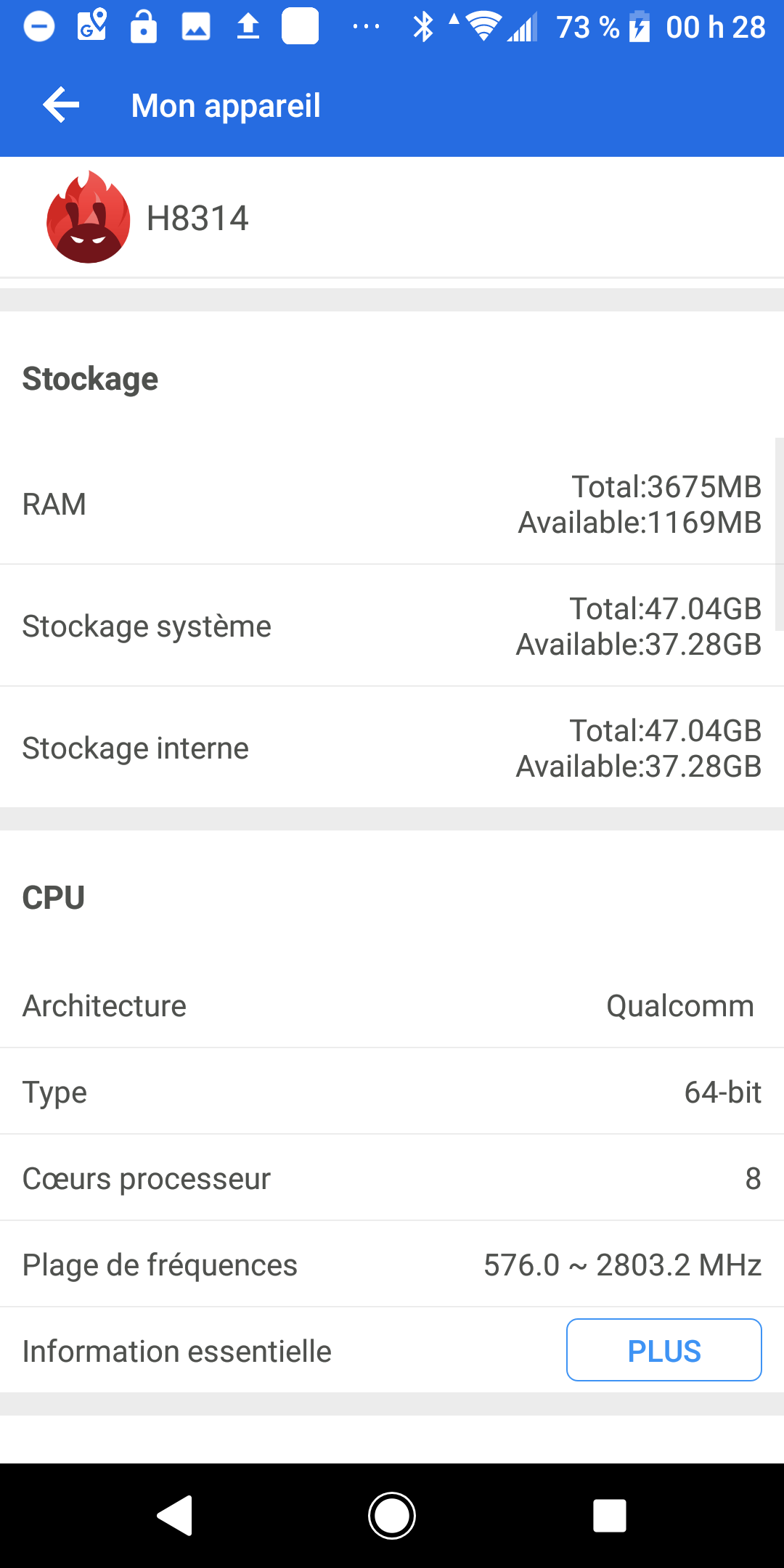784x1568 pixels.
Task: Select the Stockage système row
Action: click(x=392, y=626)
